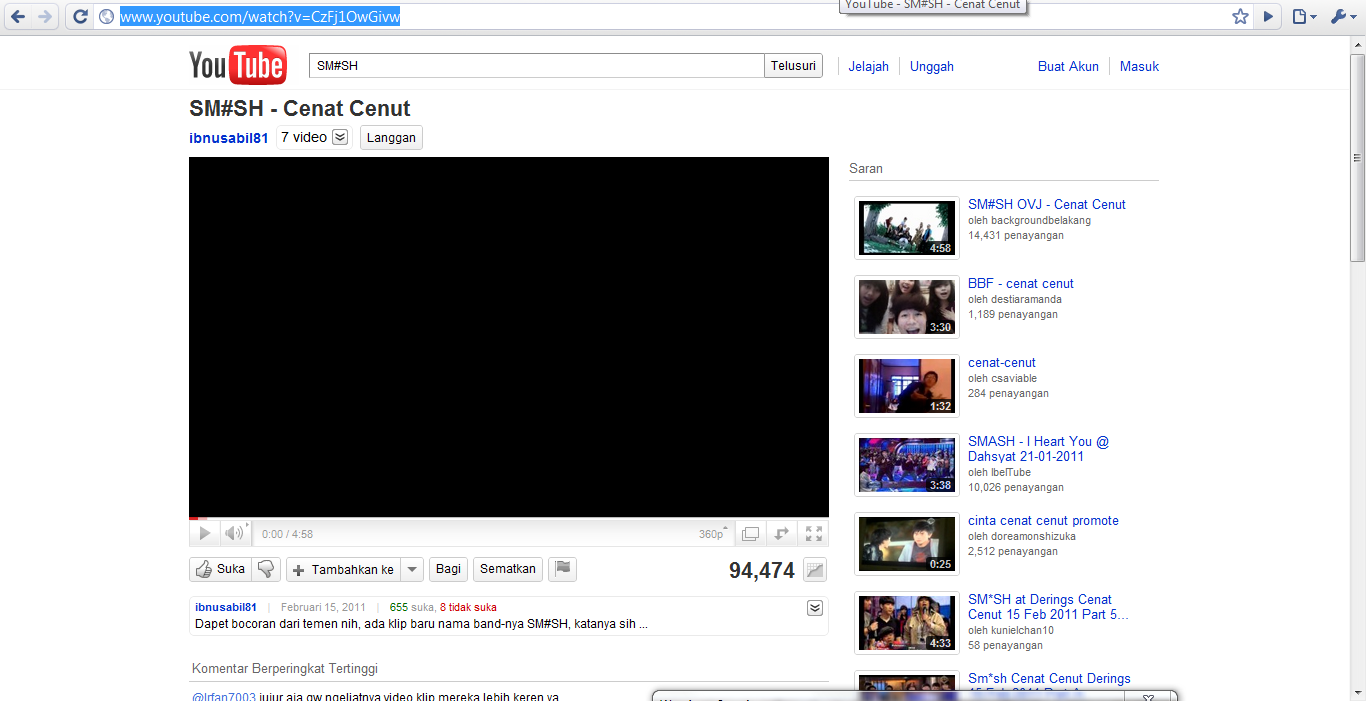Open the SM#SH OVJ - Cenat Cenut link

click(x=1047, y=204)
